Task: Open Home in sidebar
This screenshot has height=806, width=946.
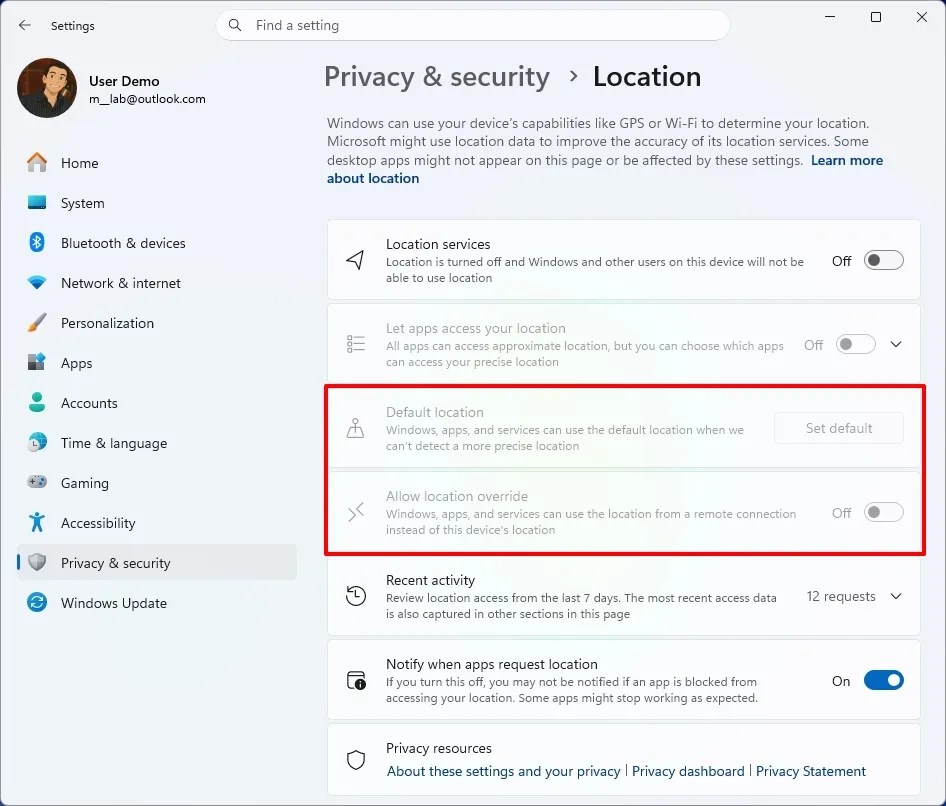Action: tap(157, 163)
